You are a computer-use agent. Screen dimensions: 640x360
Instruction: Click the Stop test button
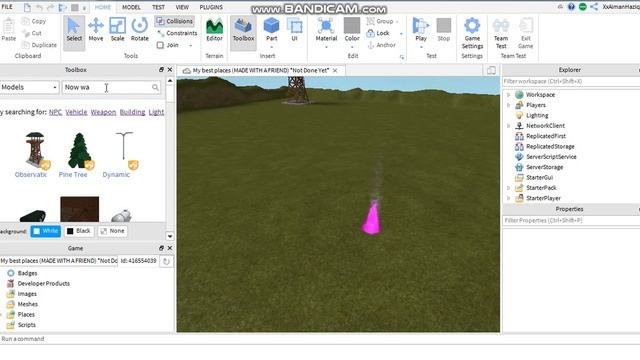tap(443, 30)
